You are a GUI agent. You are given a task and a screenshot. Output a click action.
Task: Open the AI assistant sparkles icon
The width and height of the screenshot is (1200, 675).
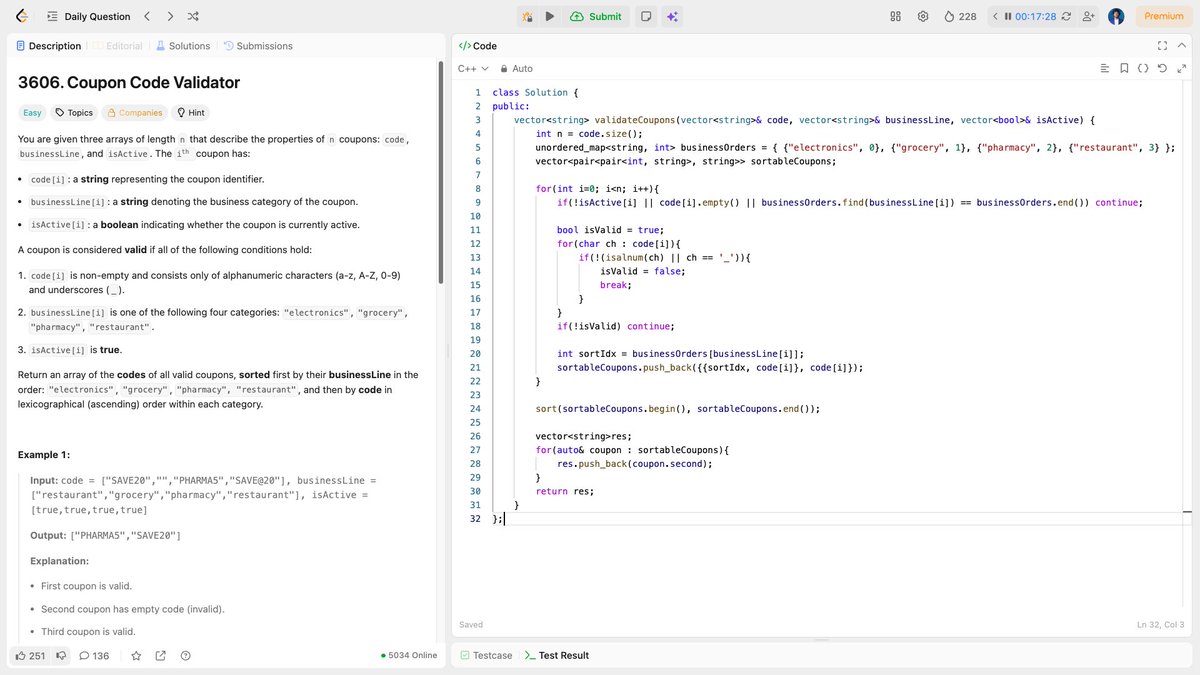pyautogui.click(x=673, y=16)
